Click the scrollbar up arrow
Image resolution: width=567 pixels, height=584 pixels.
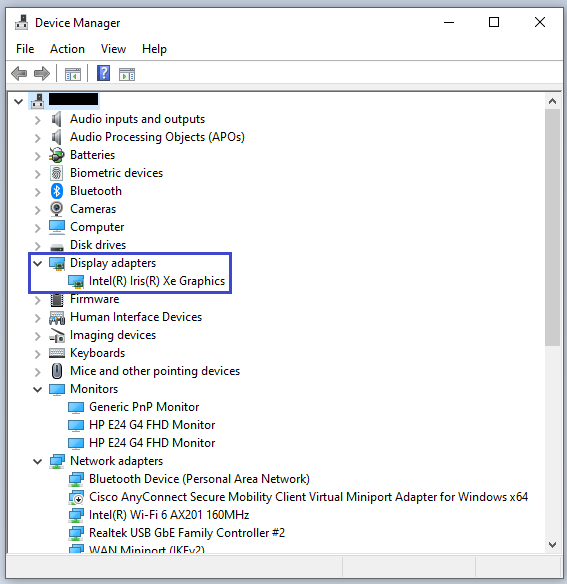tap(552, 101)
